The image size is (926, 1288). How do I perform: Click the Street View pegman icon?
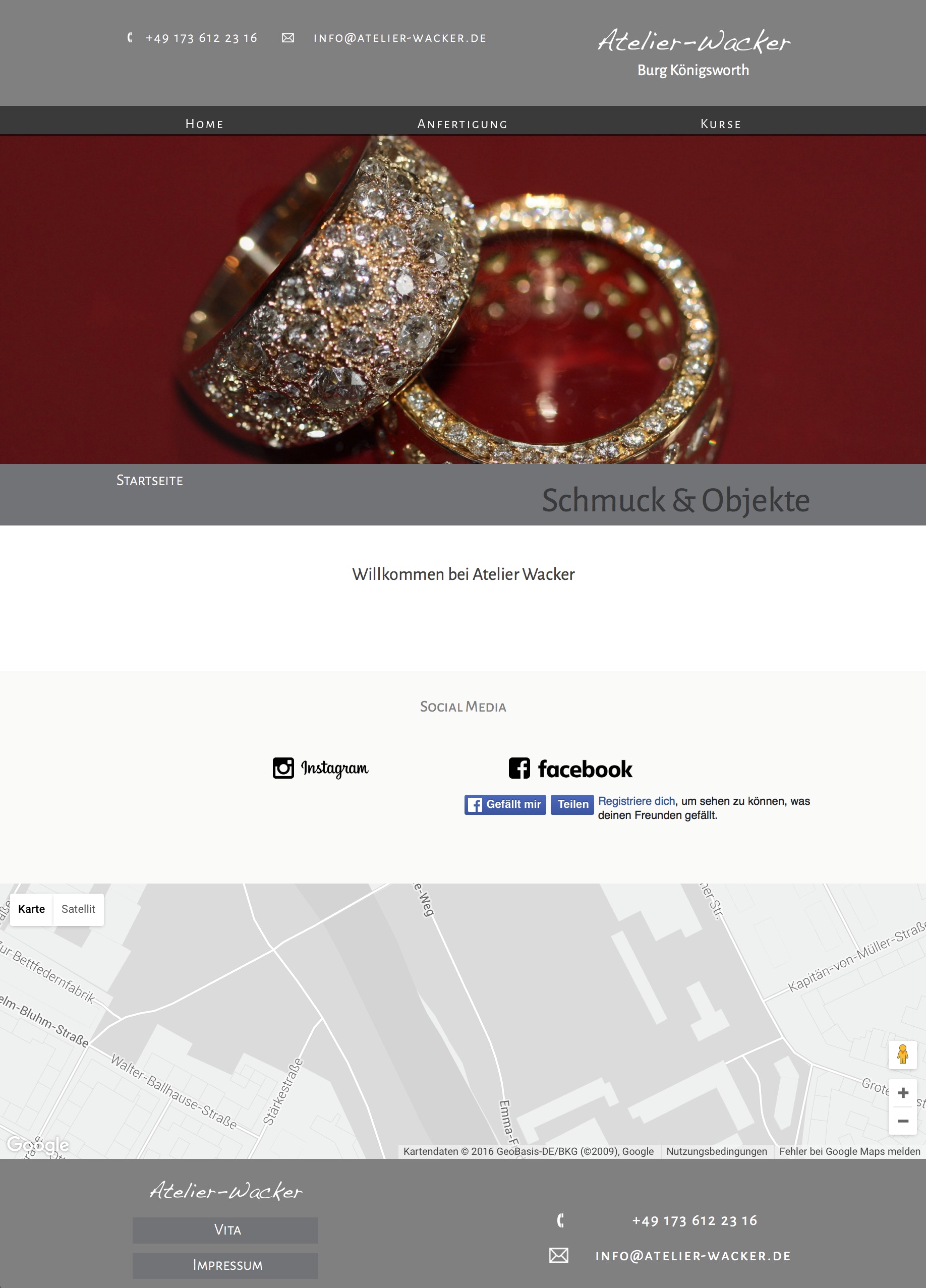point(902,1055)
